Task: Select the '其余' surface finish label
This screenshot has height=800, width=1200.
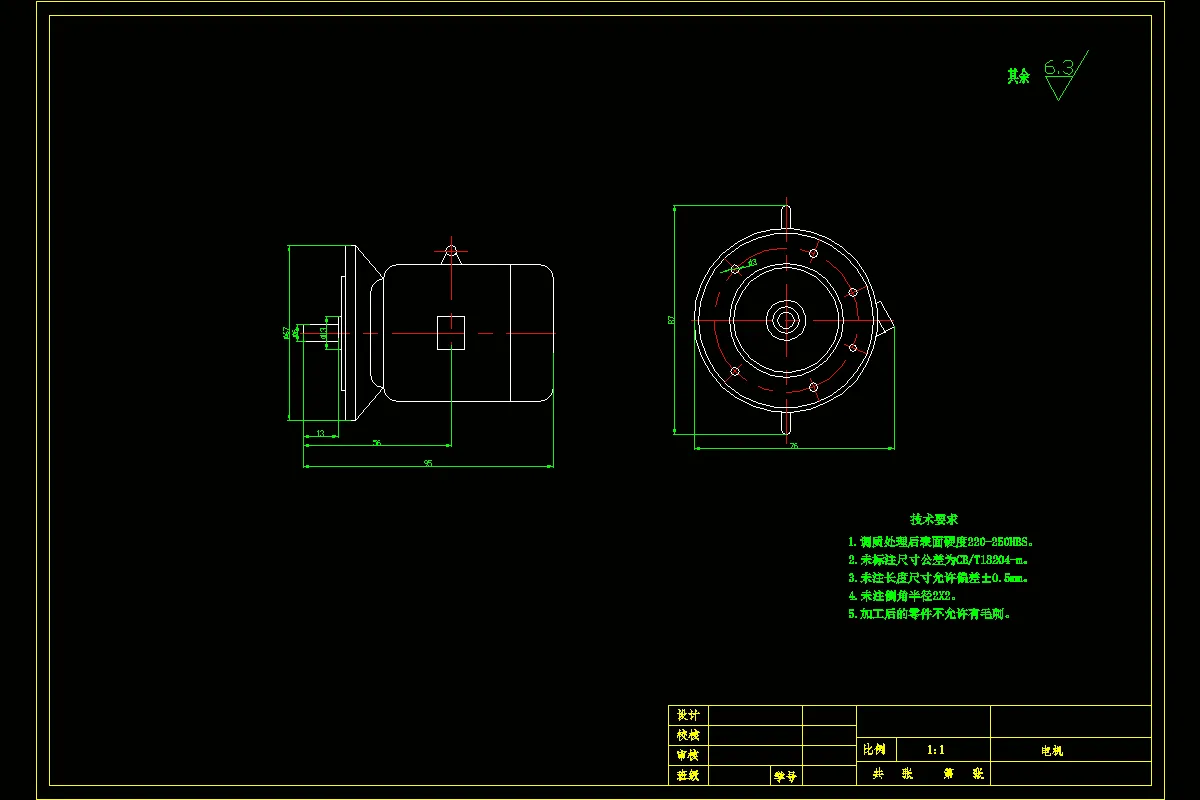Action: [1018, 76]
